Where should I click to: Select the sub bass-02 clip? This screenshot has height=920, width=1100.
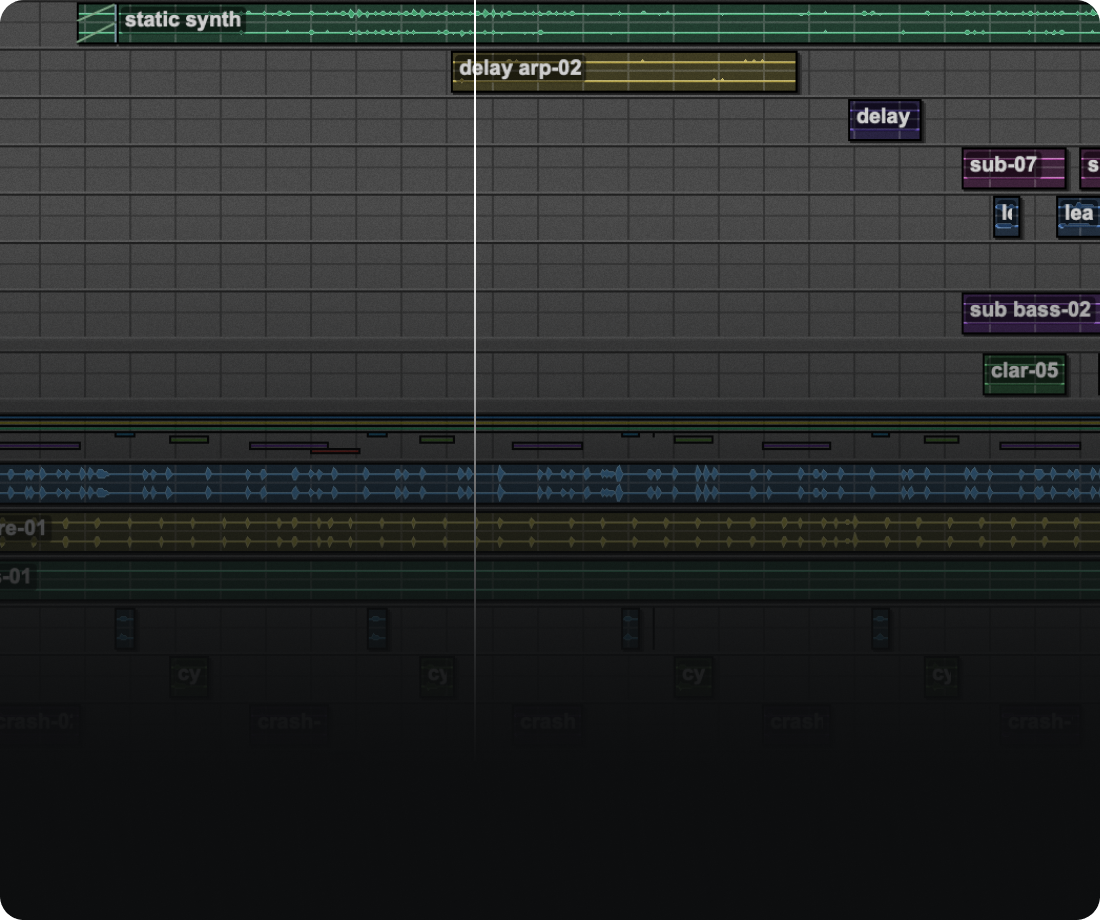pyautogui.click(x=1031, y=314)
